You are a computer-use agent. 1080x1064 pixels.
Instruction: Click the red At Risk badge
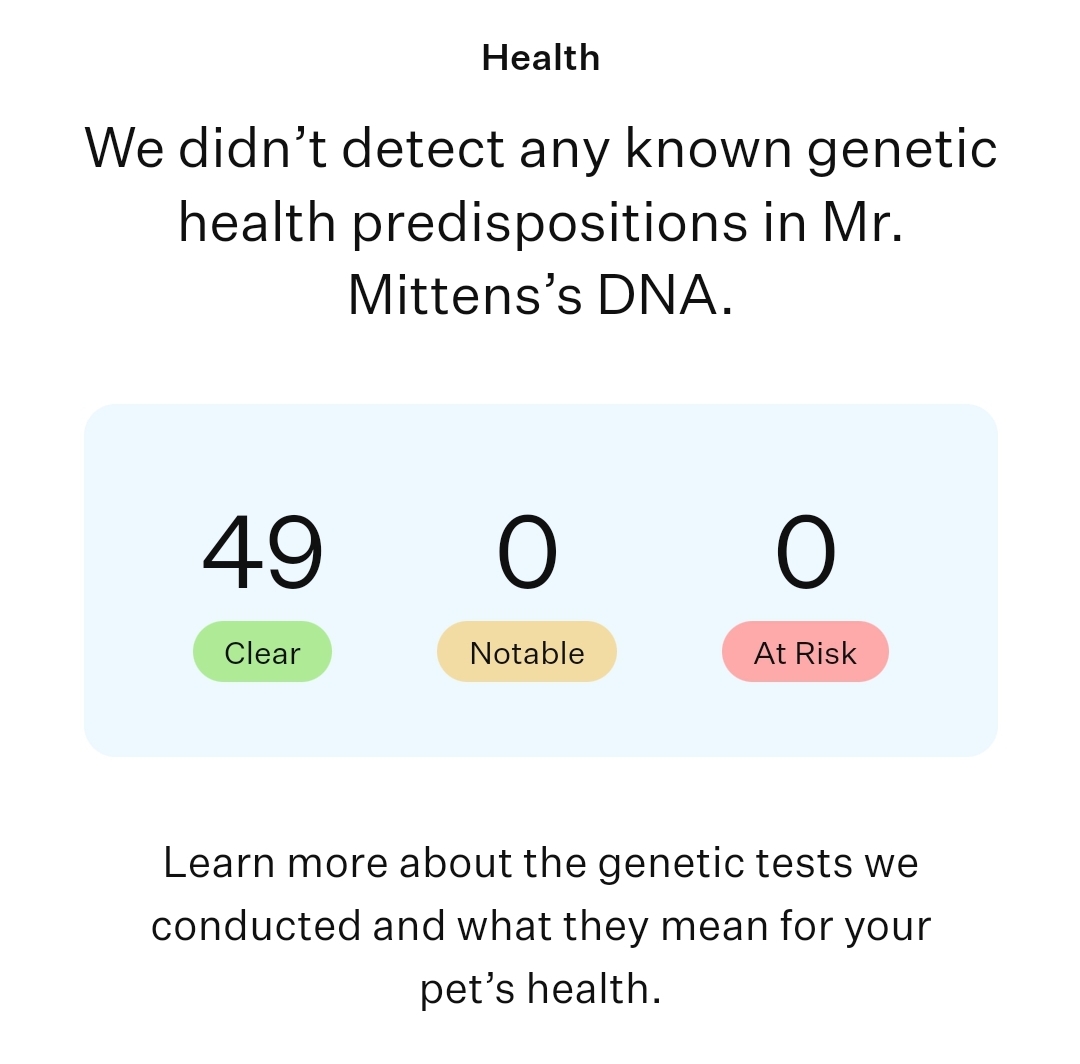pyautogui.click(x=805, y=651)
